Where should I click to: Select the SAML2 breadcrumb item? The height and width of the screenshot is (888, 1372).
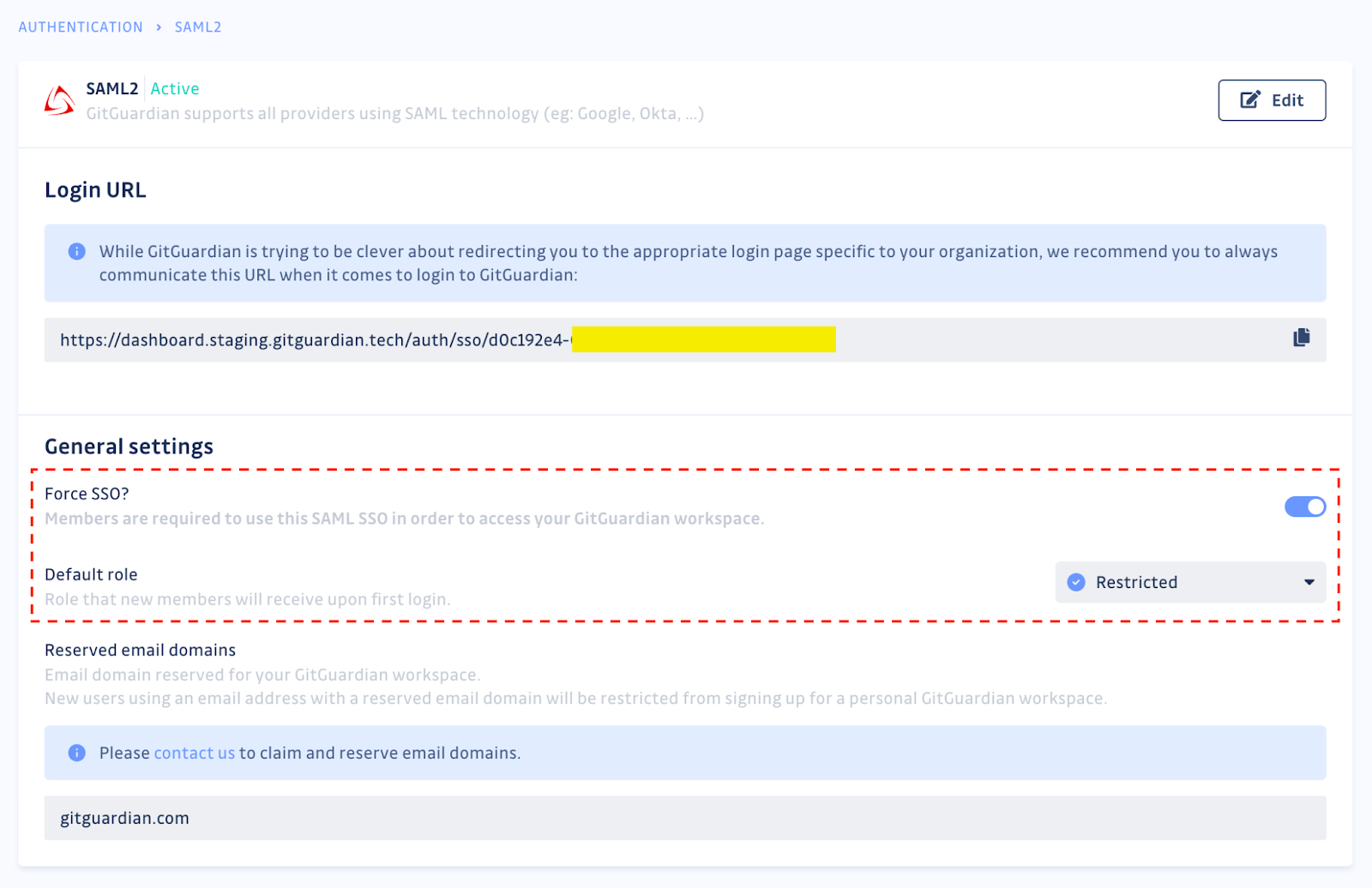pos(197,27)
